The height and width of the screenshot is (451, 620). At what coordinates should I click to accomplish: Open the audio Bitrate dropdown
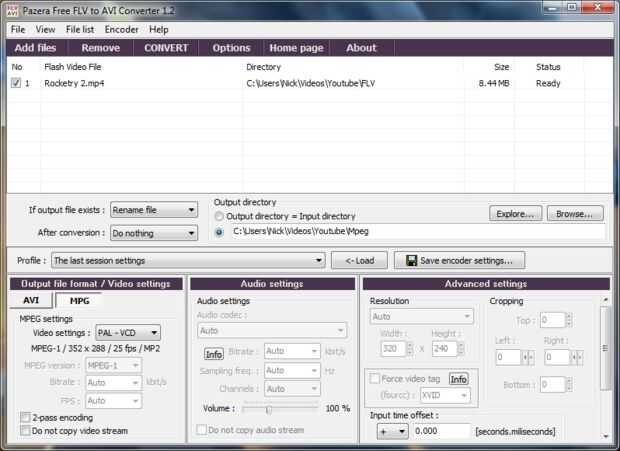click(x=292, y=351)
